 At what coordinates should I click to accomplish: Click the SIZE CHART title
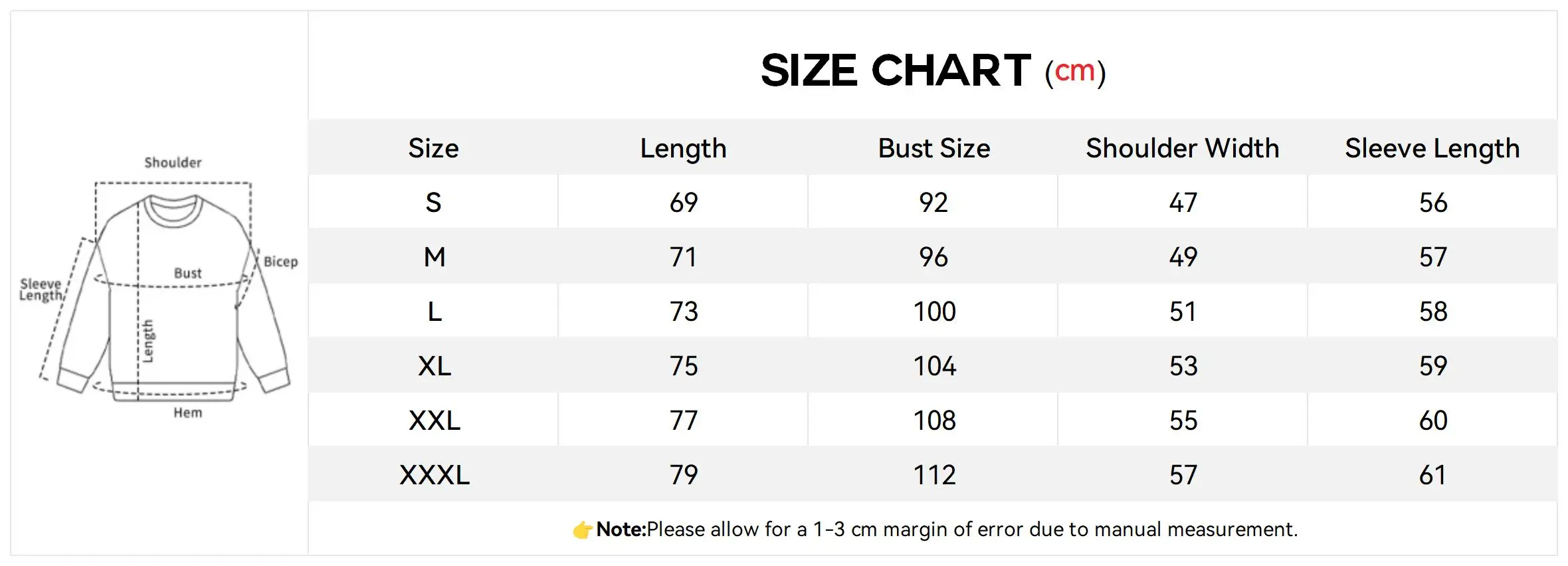tap(895, 70)
